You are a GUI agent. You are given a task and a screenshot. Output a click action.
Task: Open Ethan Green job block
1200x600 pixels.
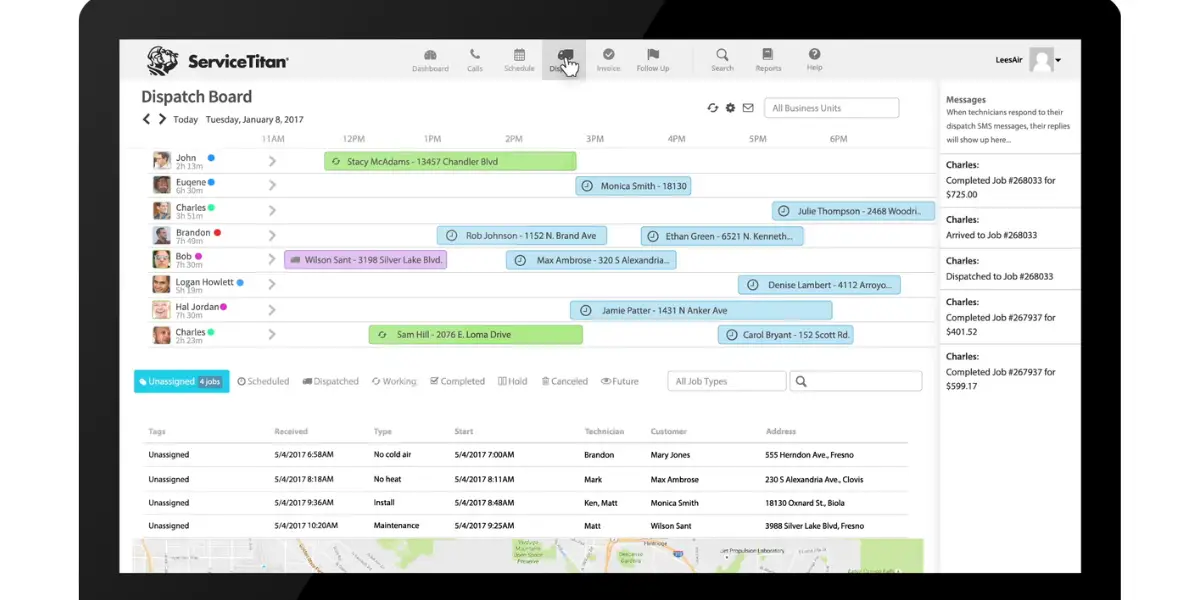pos(722,236)
